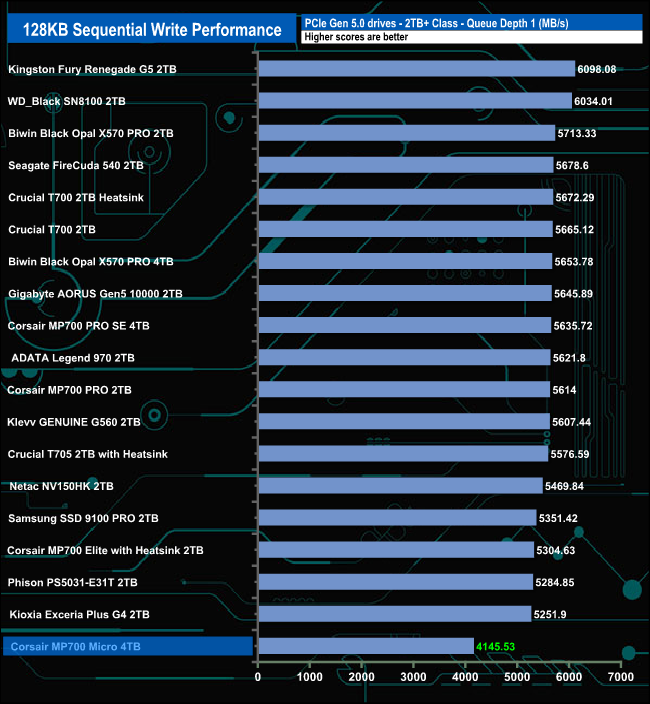Click the 3000 axis tick label
The image size is (650, 704).
tap(413, 677)
